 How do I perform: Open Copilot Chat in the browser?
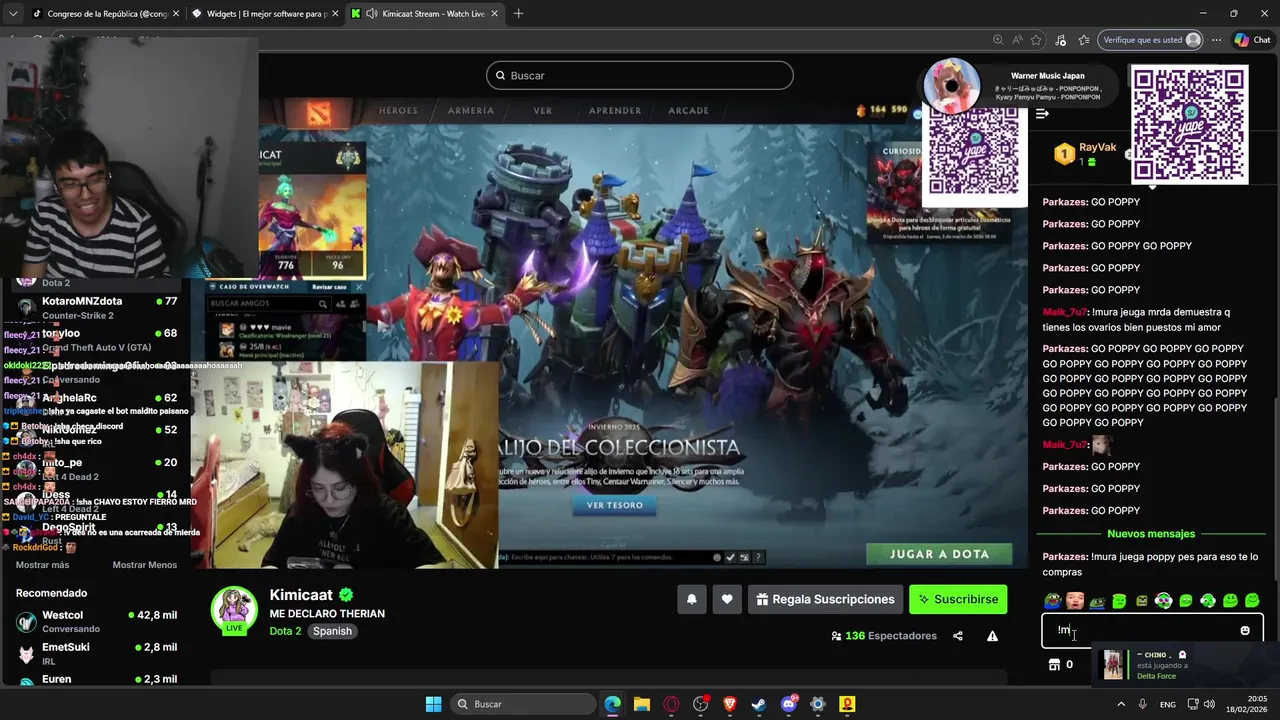1252,40
